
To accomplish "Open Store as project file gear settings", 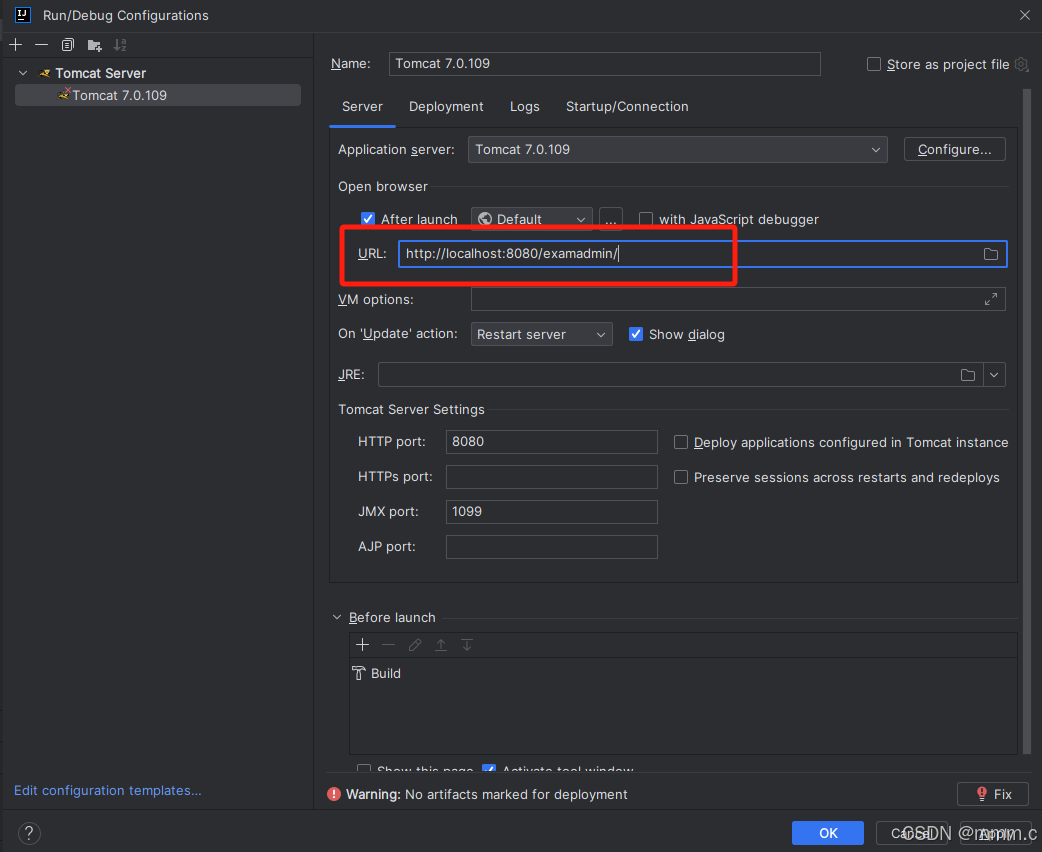I will [x=1022, y=64].
